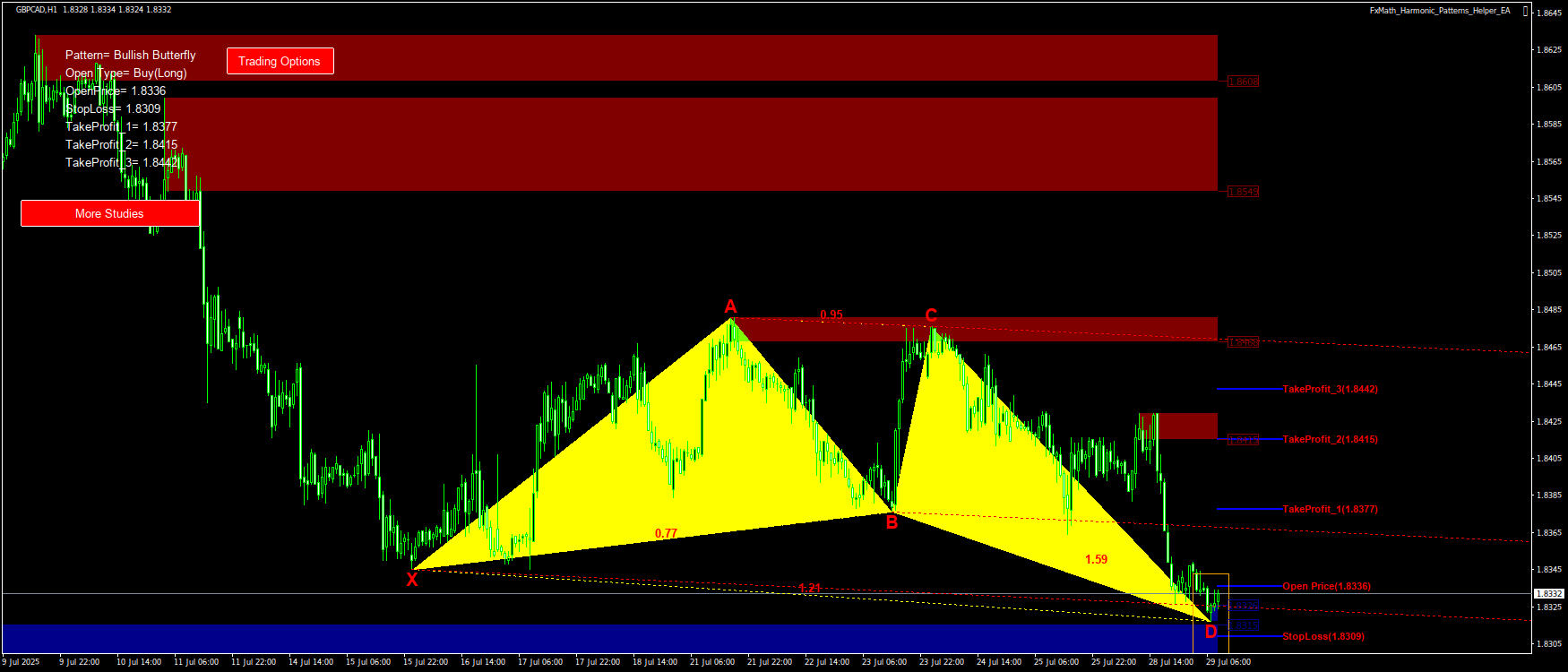Click the C point marker
The width and height of the screenshot is (1568, 672).
point(931,315)
